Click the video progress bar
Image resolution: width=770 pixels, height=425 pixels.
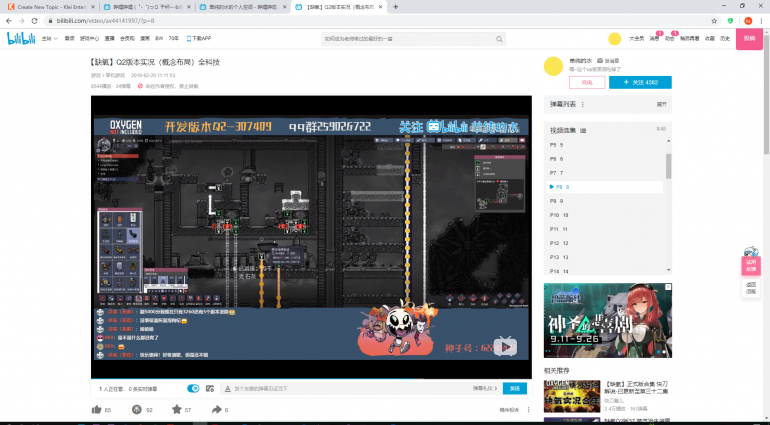(311, 379)
